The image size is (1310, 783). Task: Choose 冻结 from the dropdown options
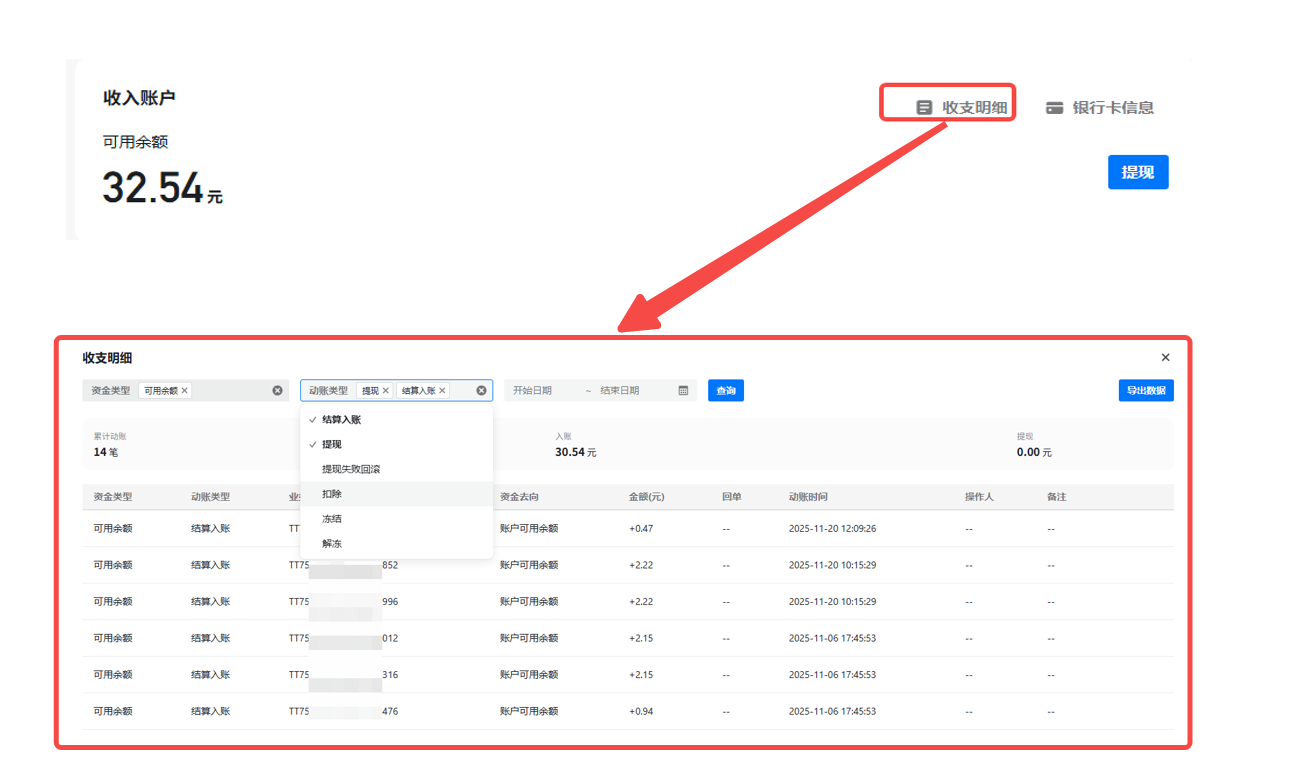point(331,519)
